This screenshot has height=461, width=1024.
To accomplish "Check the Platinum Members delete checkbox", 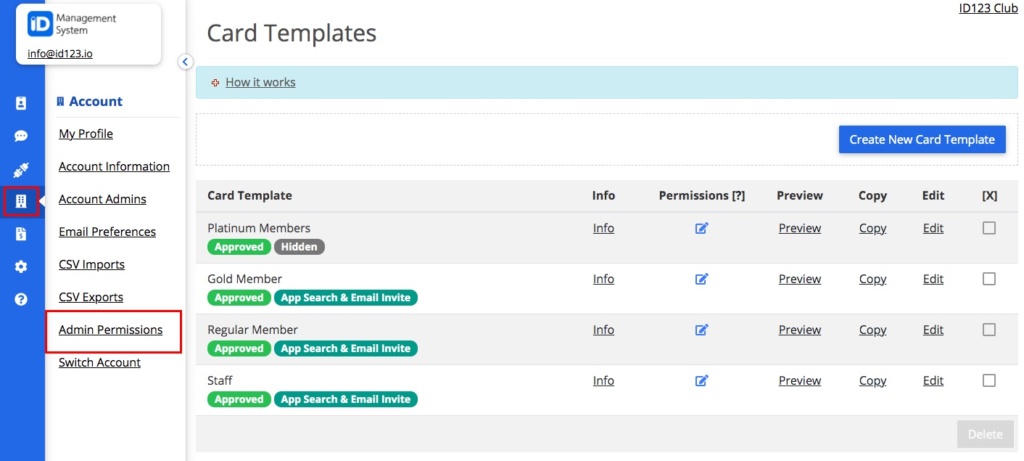I will pos(989,228).
